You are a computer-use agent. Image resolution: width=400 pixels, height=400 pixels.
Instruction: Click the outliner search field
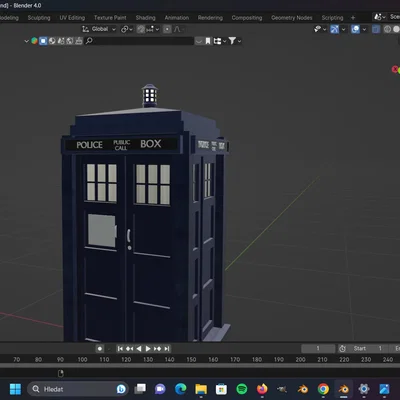[140, 41]
